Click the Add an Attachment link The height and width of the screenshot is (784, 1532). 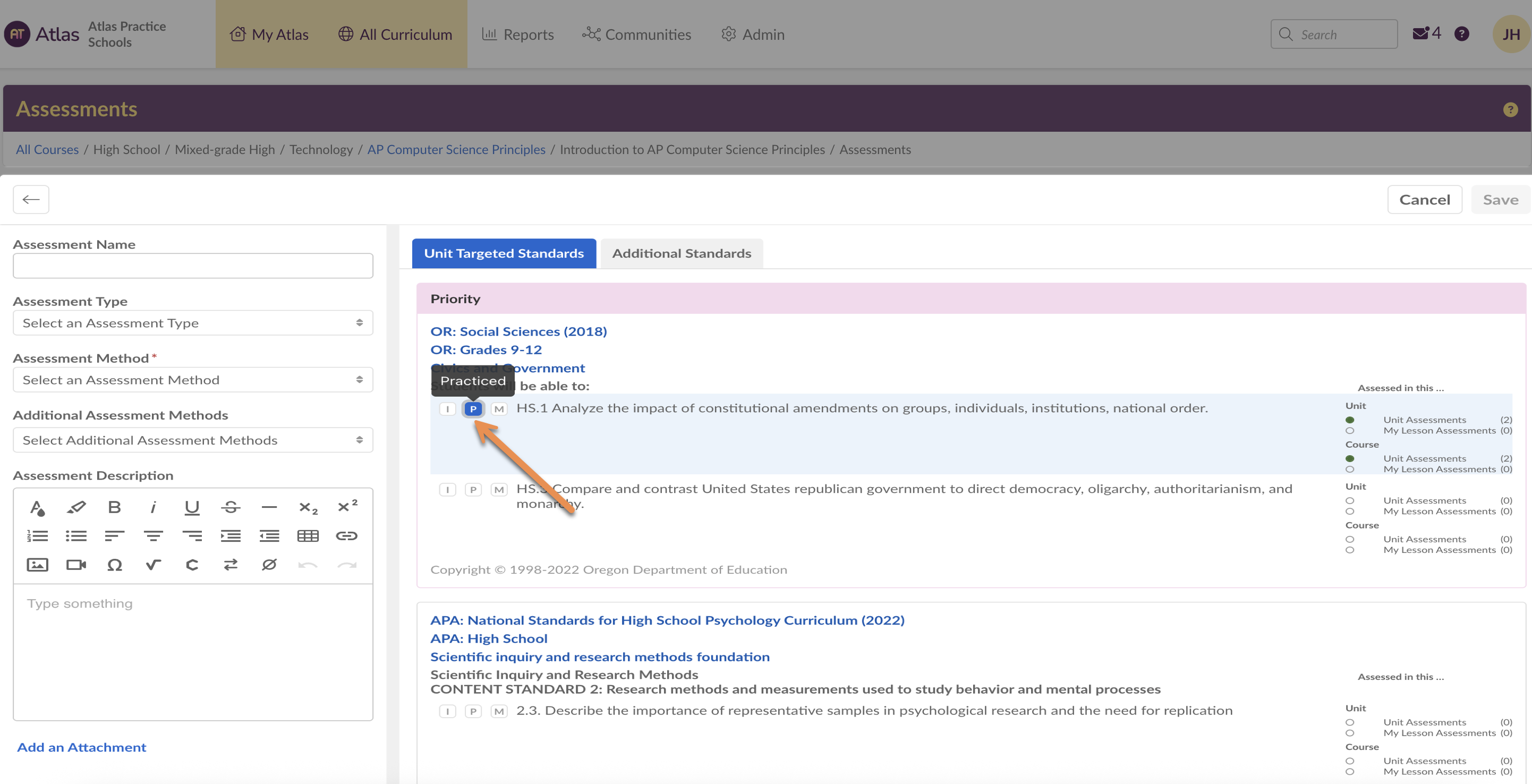click(81, 747)
